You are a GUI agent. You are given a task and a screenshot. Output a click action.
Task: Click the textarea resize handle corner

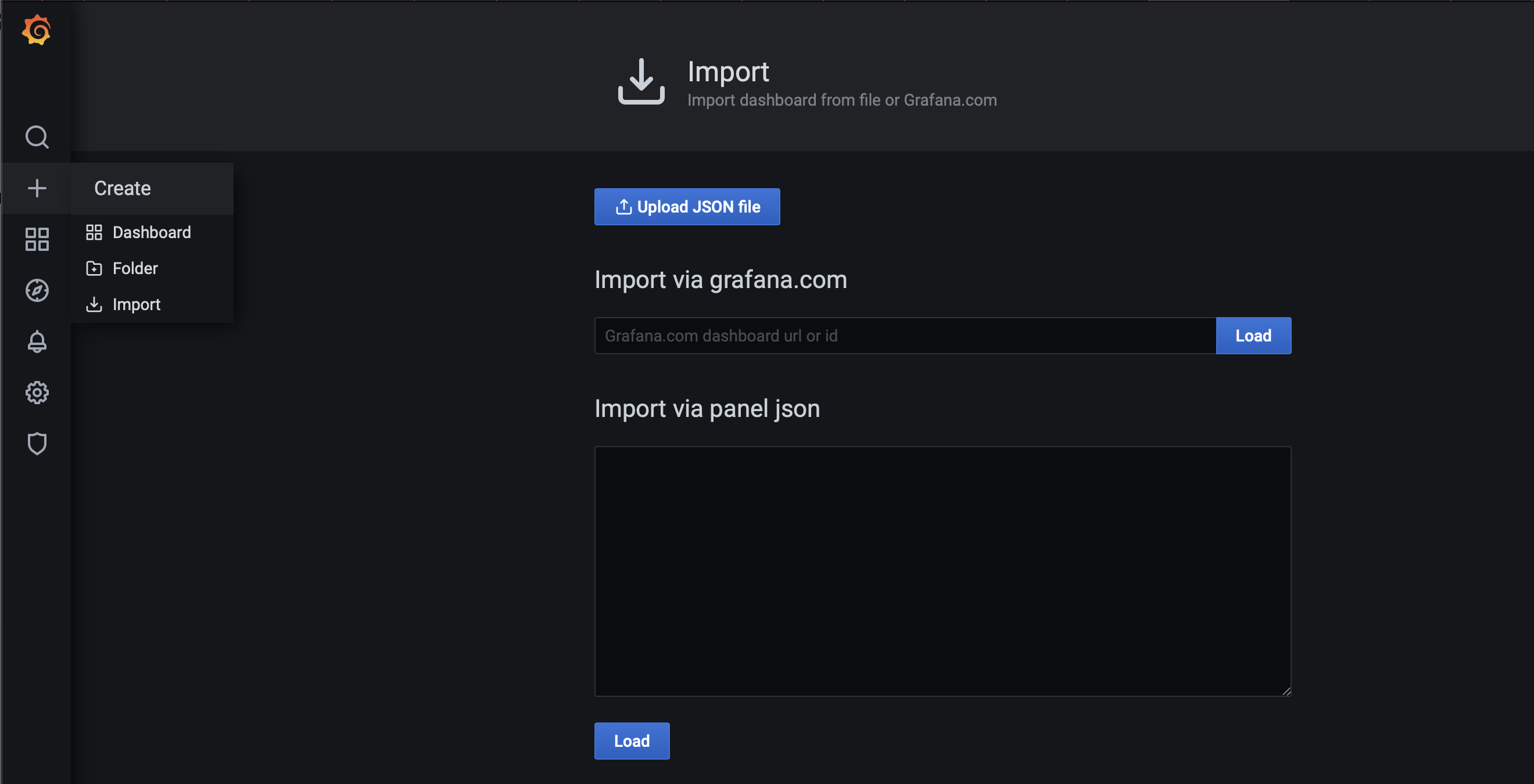pyautogui.click(x=1286, y=691)
